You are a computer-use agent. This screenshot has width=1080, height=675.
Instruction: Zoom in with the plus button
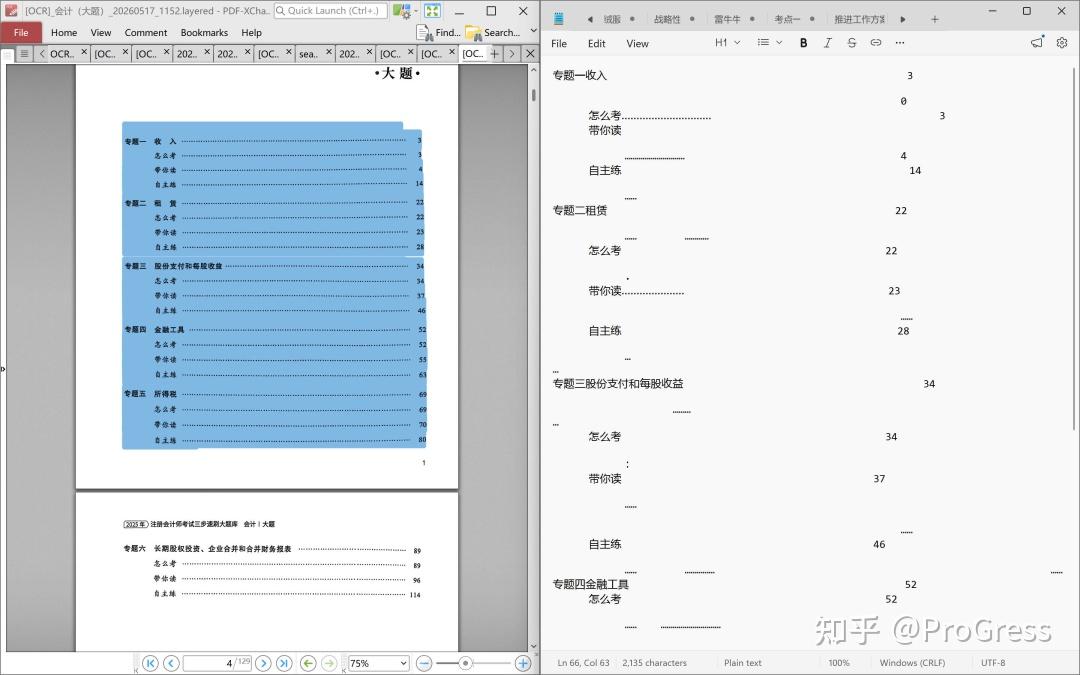click(523, 663)
